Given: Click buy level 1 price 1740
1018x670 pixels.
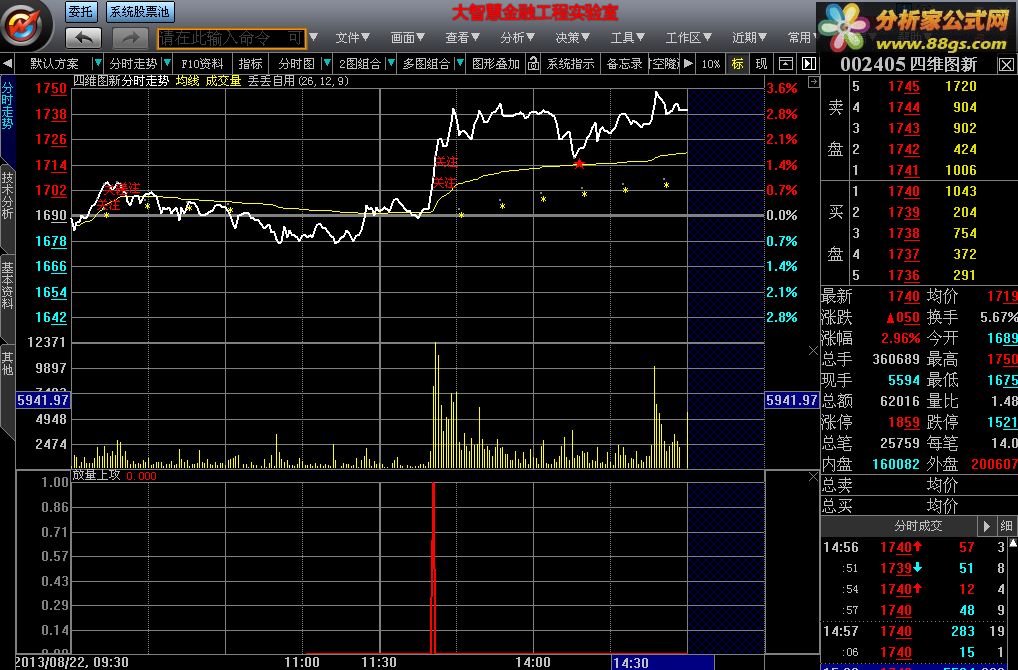Looking at the screenshot, I should coord(904,192).
